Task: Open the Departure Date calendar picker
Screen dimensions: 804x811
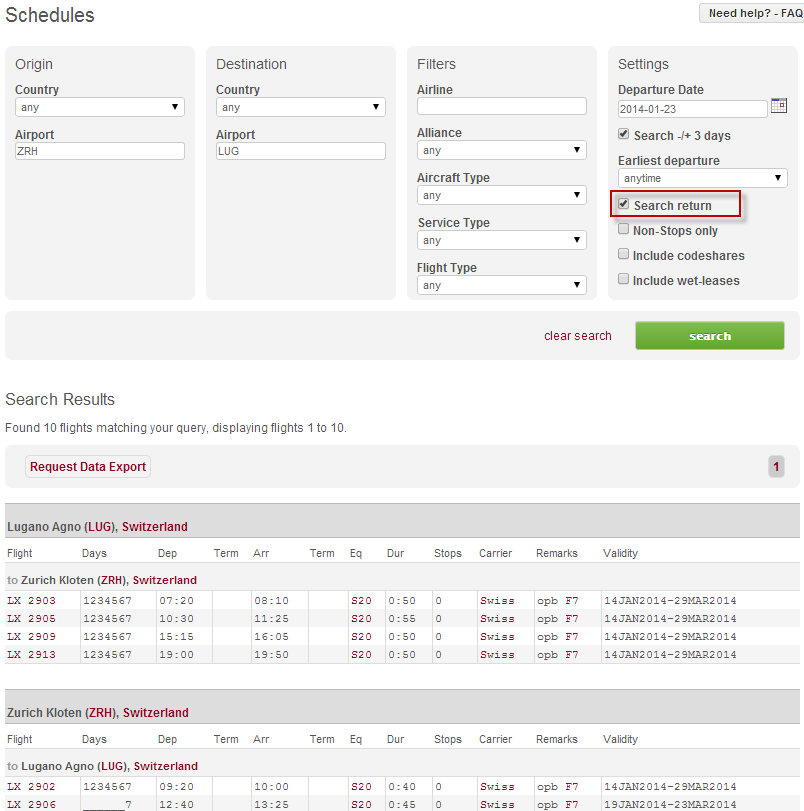Action: 779,105
